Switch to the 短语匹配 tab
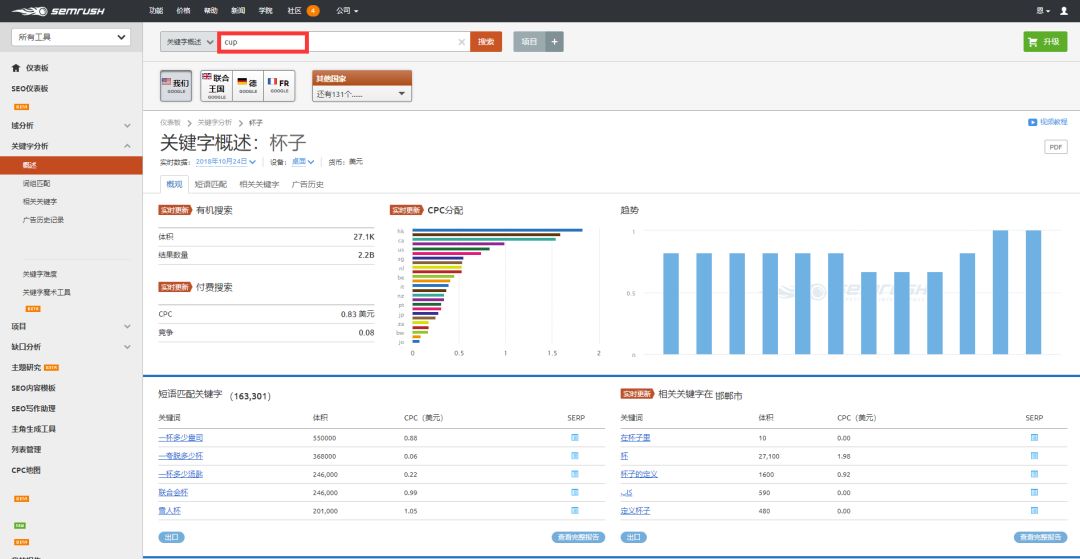 (210, 184)
